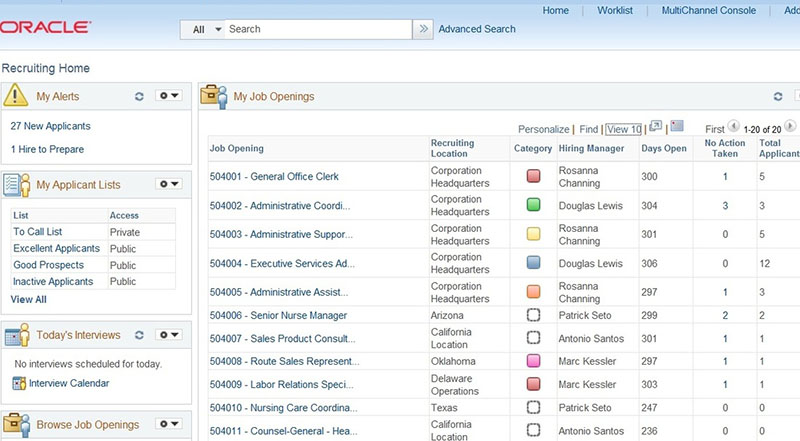Refresh the My Alerts panel
The height and width of the screenshot is (441, 800).
pos(140,96)
